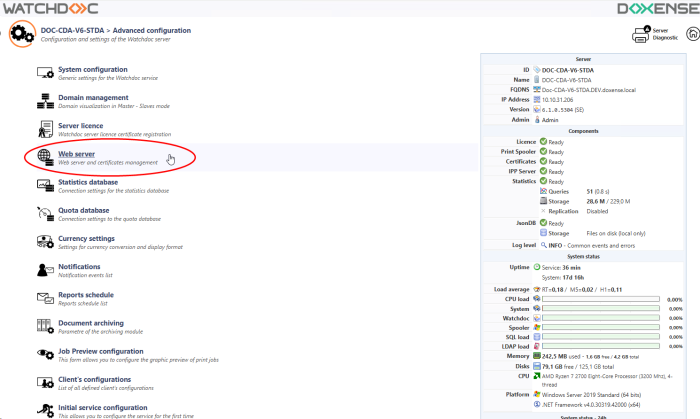Open the Web server link
The image size is (700, 419).
[x=77, y=154]
